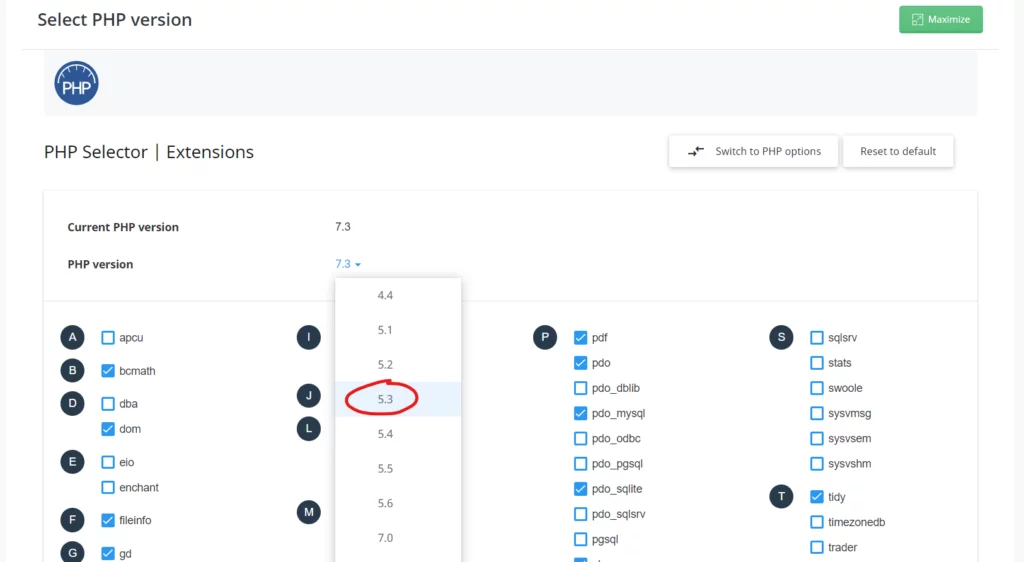This screenshot has height=562, width=1024.
Task: Enable the swoole extension
Action: 817,388
